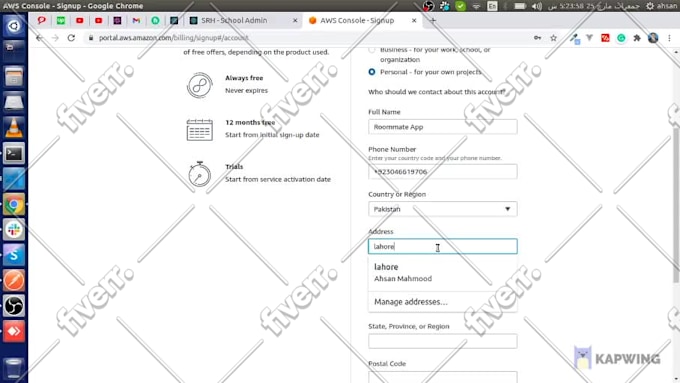Open OBS Studio from the dock
This screenshot has width=680, height=383.
pos(14,307)
